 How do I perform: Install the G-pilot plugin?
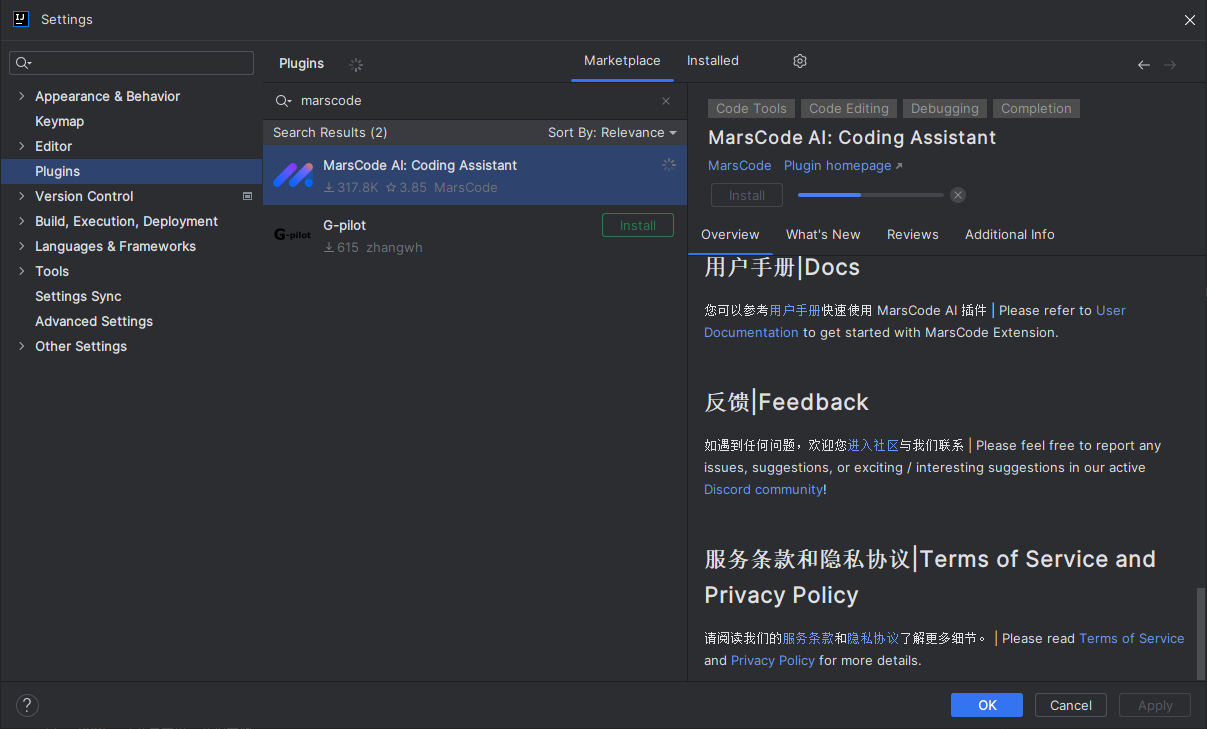[638, 226]
